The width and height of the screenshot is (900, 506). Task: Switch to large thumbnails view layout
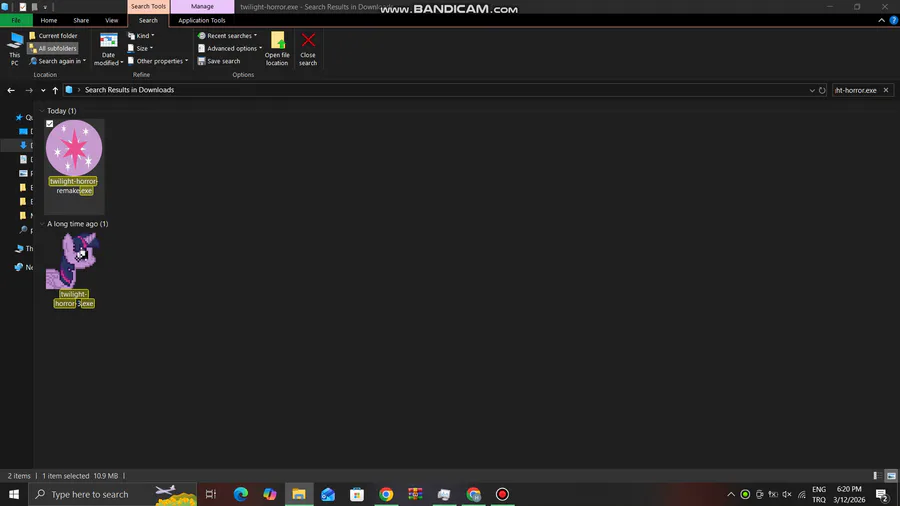(891, 476)
